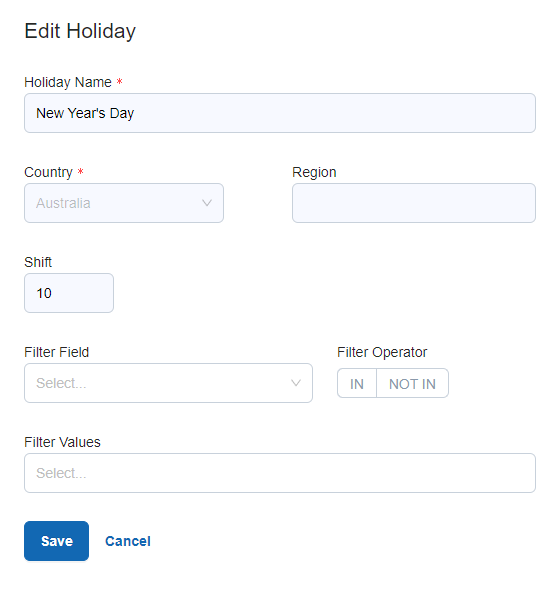The height and width of the screenshot is (590, 560).
Task: Click the Filter Operator label
Action: click(382, 352)
